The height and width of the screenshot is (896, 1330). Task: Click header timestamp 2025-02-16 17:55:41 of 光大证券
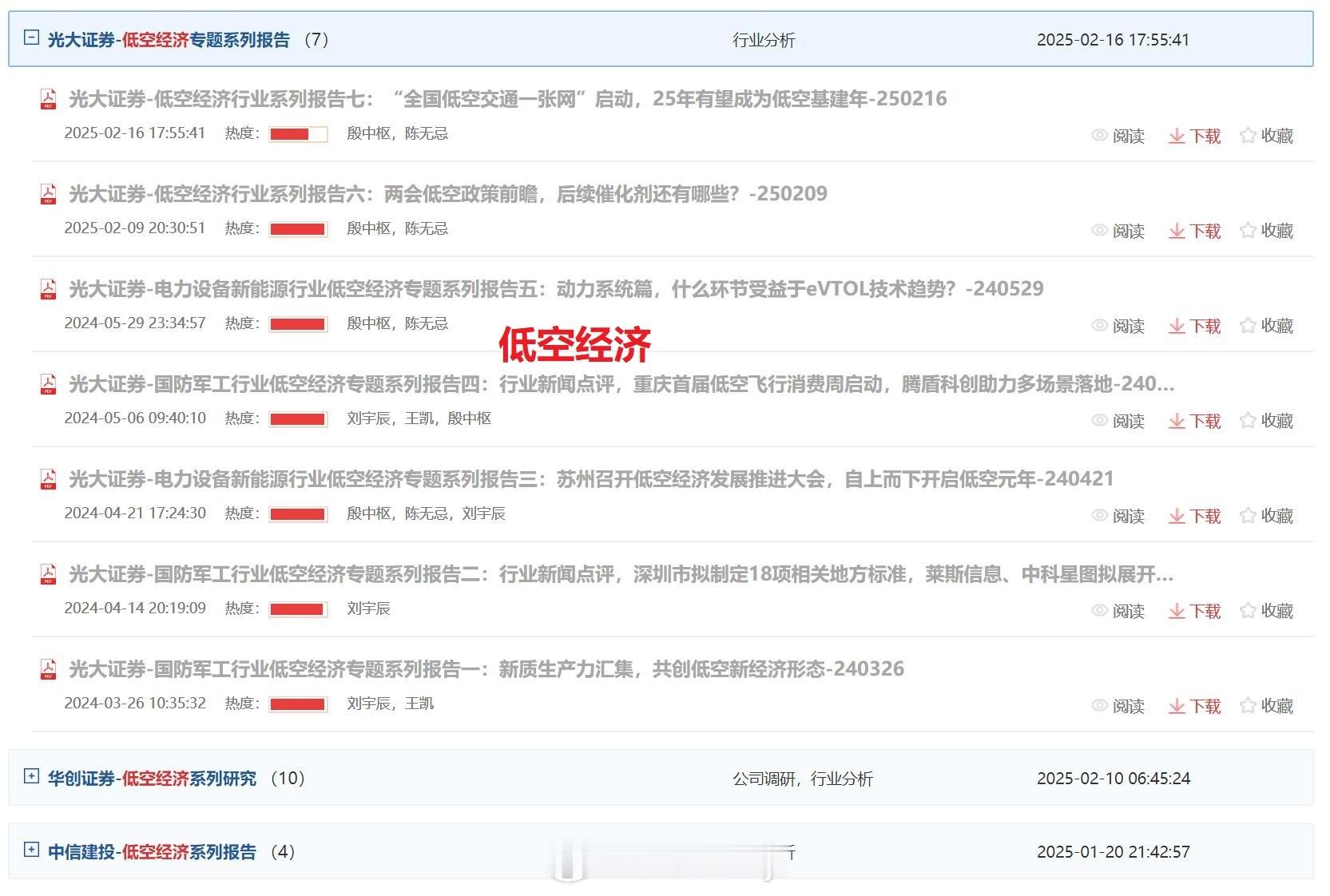[x=1114, y=40]
